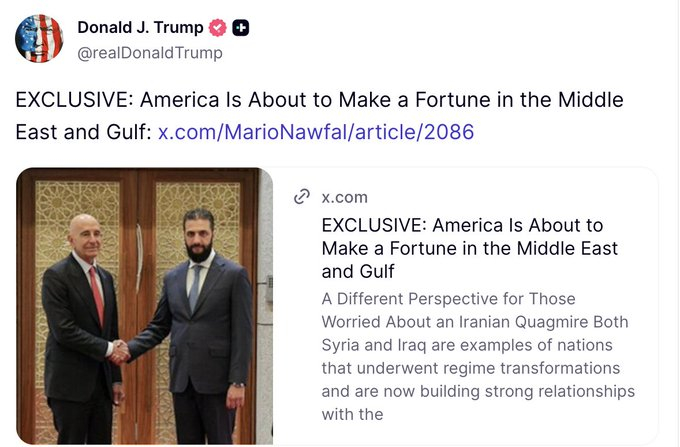The height and width of the screenshot is (447, 680).
Task: Click the x.com domain label in card
Action: pos(345,197)
